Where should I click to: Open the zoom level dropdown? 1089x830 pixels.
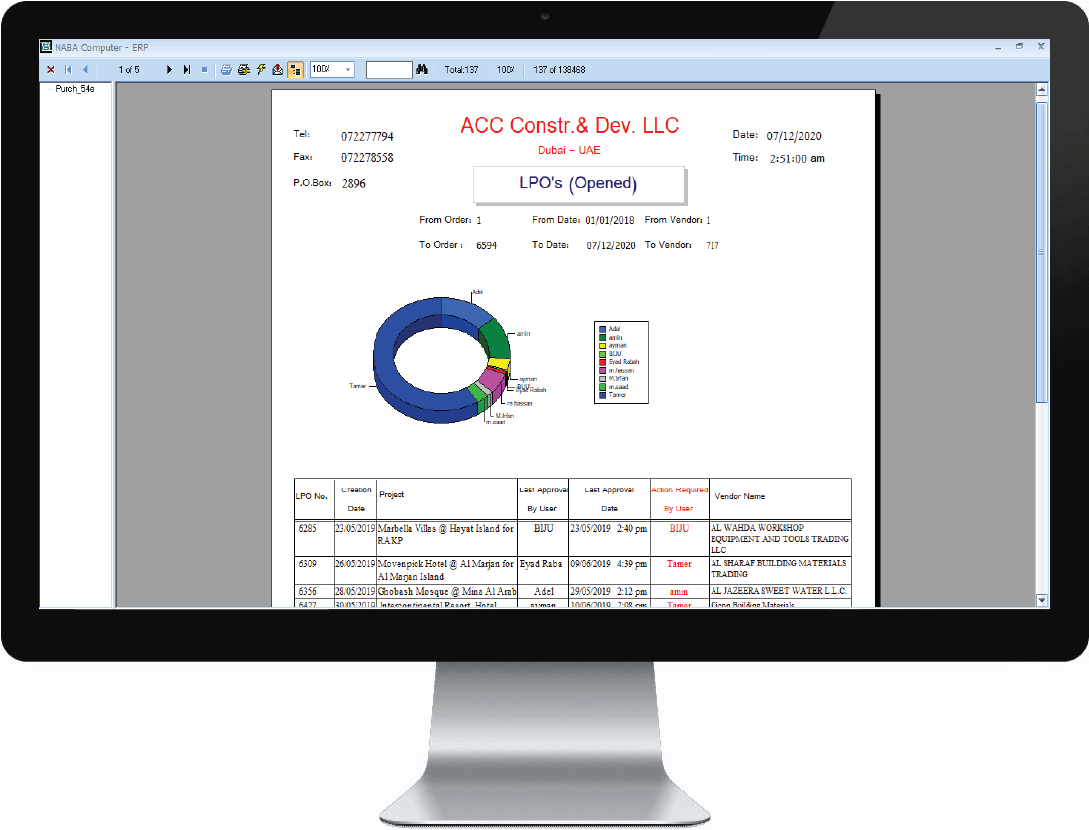[x=348, y=69]
